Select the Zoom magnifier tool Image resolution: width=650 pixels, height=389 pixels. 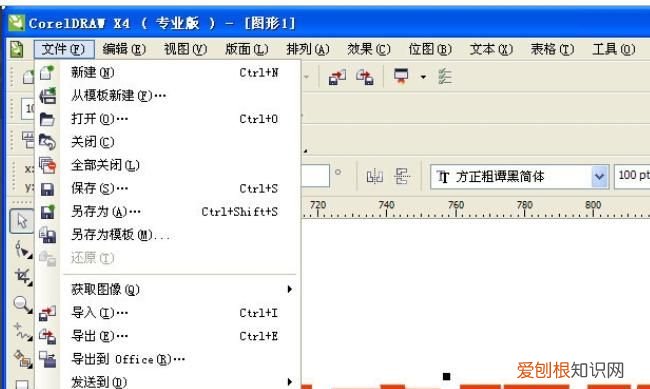(22, 305)
